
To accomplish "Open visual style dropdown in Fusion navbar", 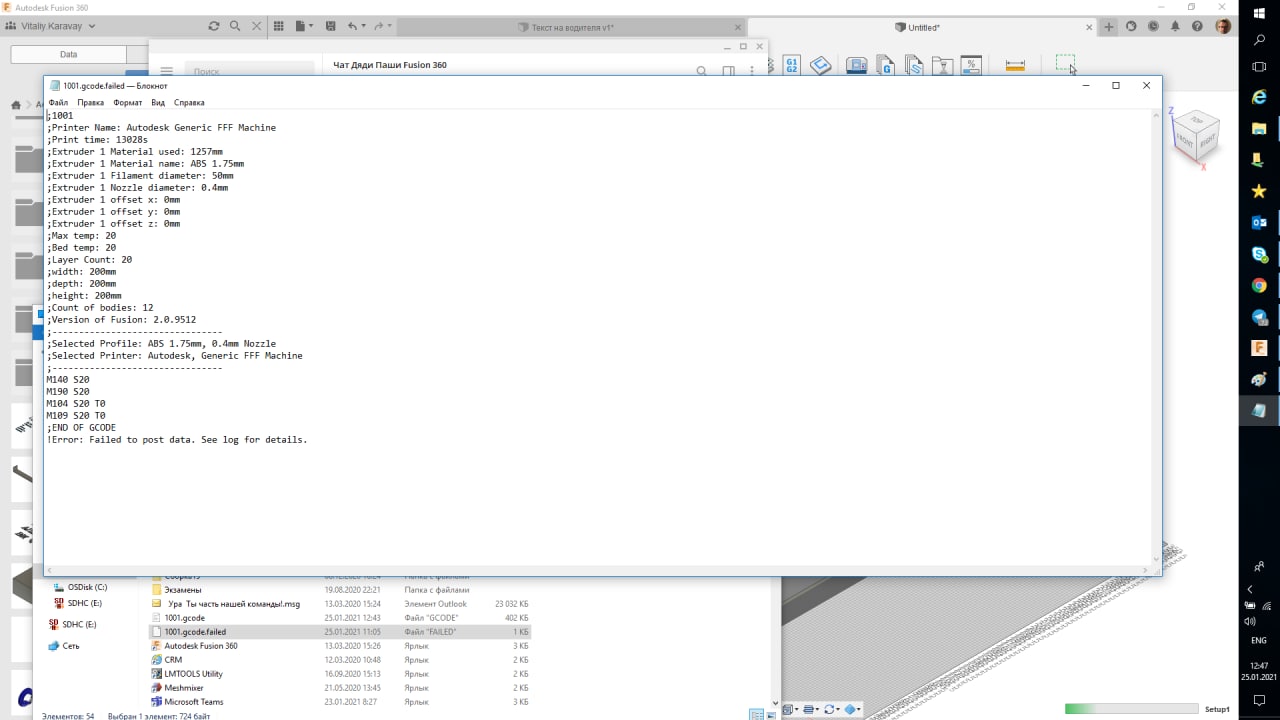I will pos(853,710).
